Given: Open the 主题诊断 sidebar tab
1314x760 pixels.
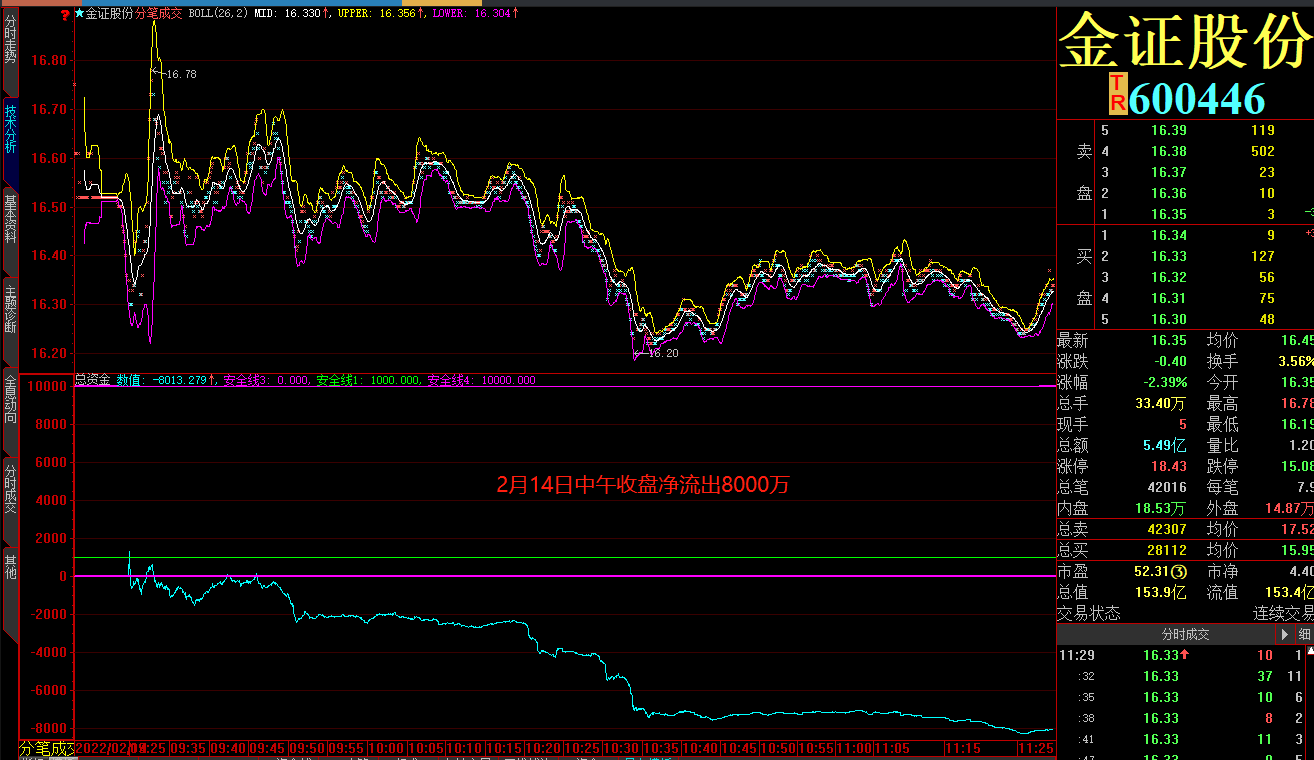Looking at the screenshot, I should pyautogui.click(x=10, y=309).
